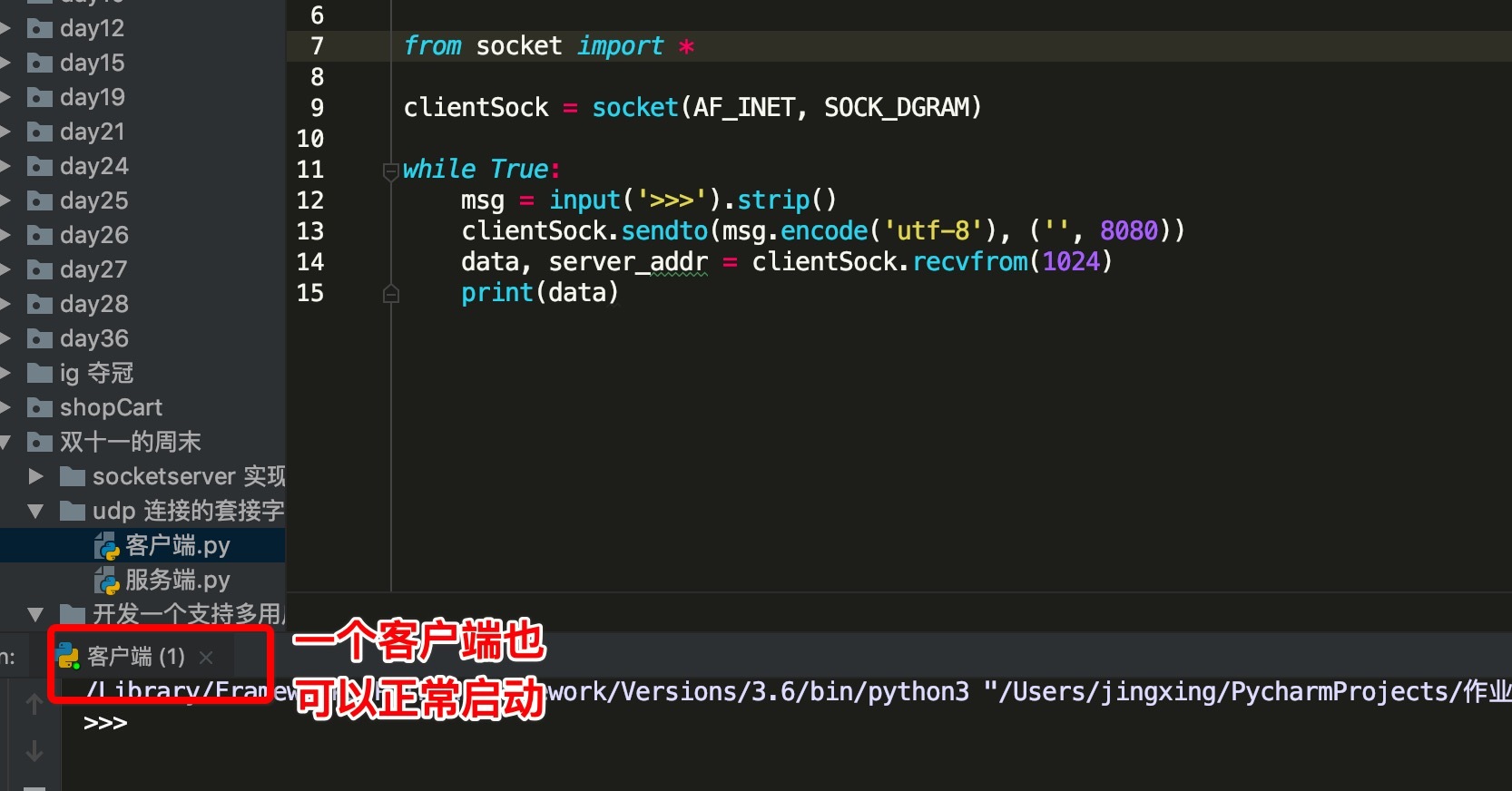This screenshot has width=1512, height=791.
Task: Click line number 6 in the gutter
Action: [317, 15]
